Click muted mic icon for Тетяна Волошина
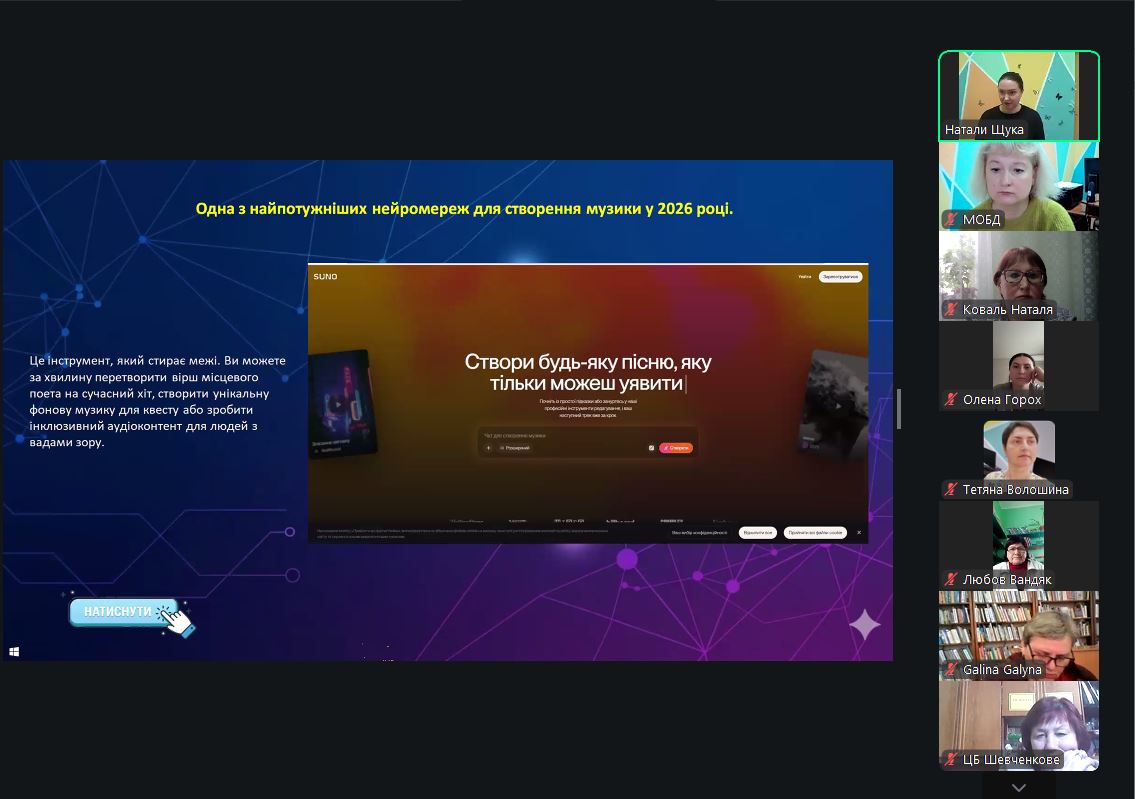1135x799 pixels. [952, 490]
